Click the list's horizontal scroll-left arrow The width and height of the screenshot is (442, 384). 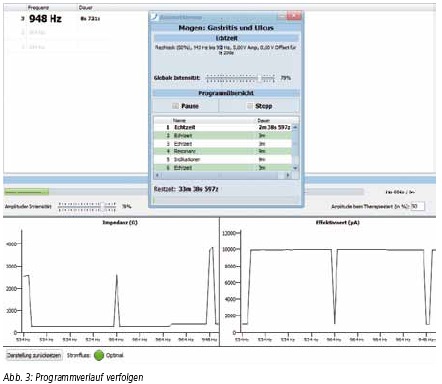[x=158, y=175]
